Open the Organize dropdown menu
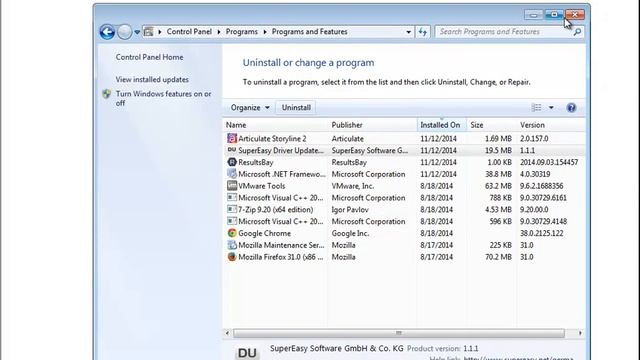This screenshot has height=360, width=640. 250,108
